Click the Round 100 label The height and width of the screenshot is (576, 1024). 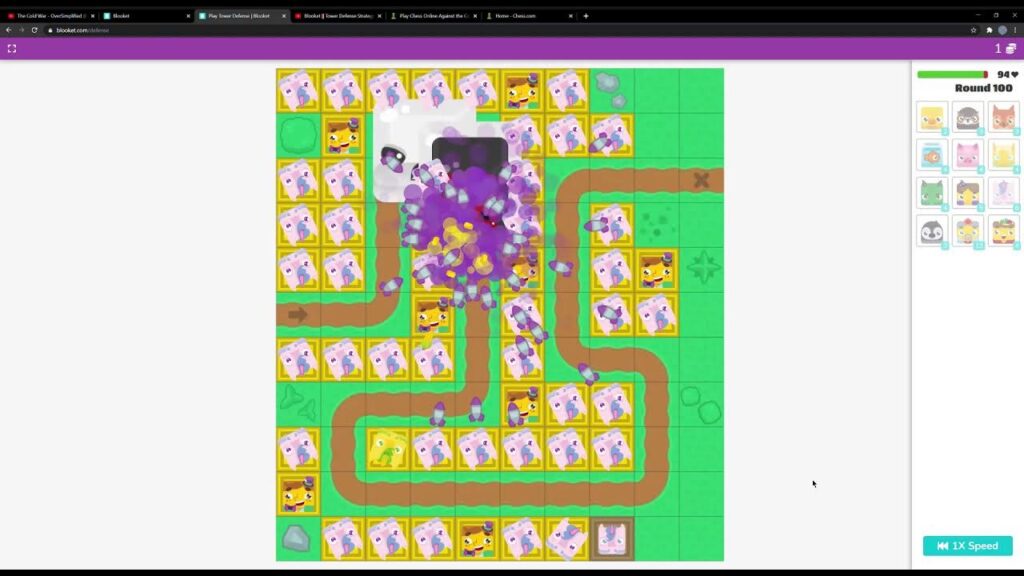click(x=984, y=88)
